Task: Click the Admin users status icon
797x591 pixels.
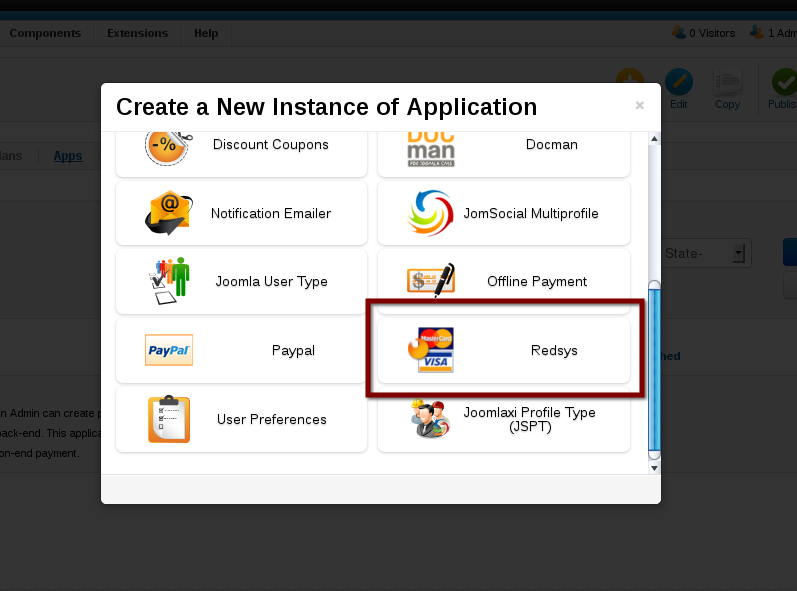Action: pos(757,33)
